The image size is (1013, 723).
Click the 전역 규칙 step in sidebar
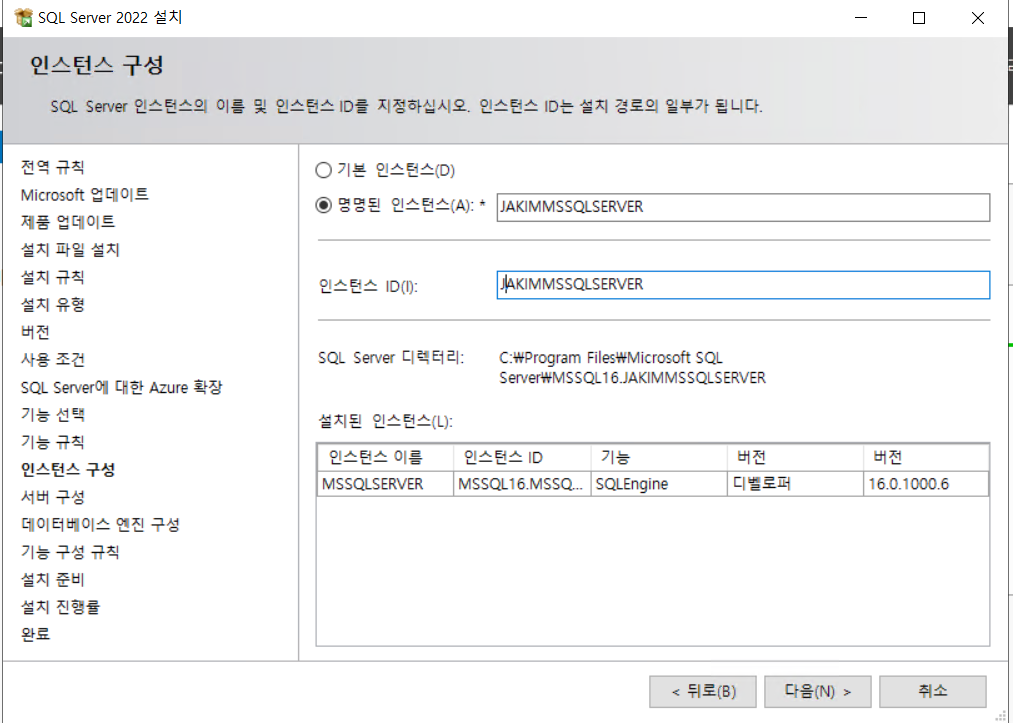pyautogui.click(x=52, y=167)
